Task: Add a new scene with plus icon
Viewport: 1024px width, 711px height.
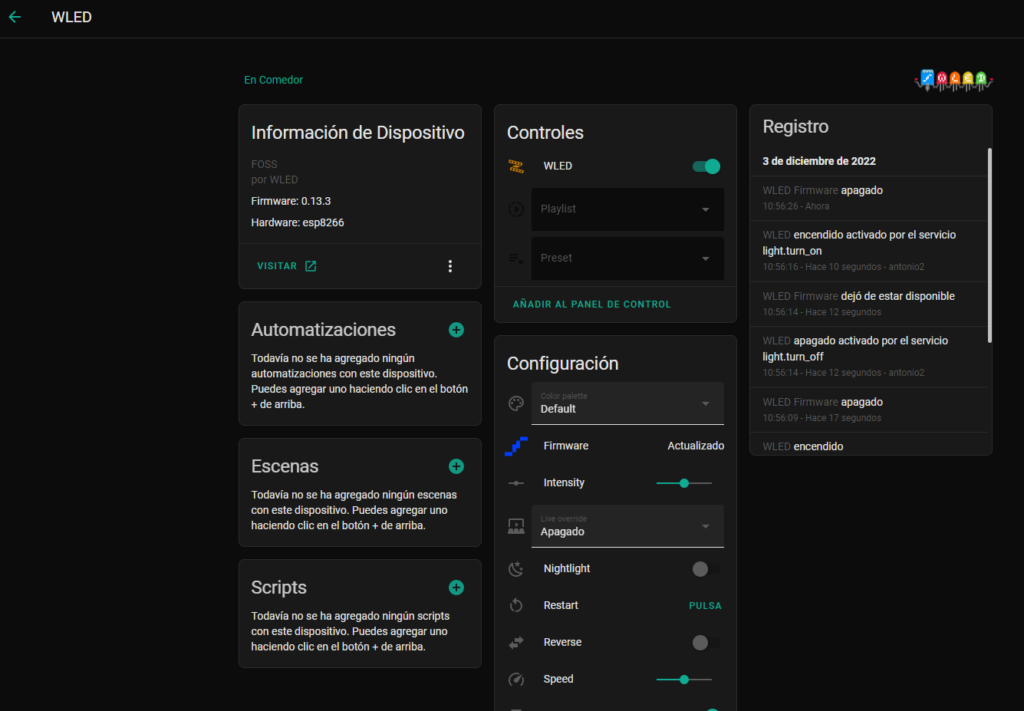Action: coord(456,466)
